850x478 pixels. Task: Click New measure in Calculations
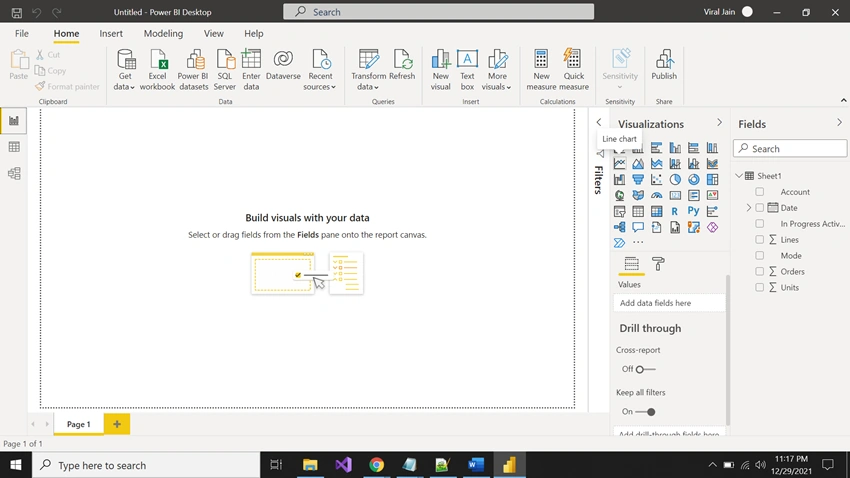(x=541, y=69)
